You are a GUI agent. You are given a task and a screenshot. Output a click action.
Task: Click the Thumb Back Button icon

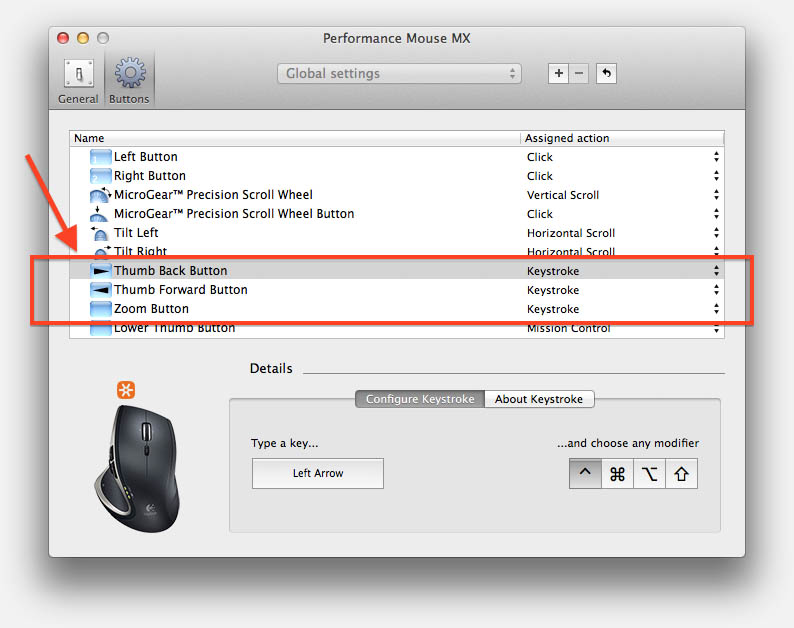click(100, 271)
